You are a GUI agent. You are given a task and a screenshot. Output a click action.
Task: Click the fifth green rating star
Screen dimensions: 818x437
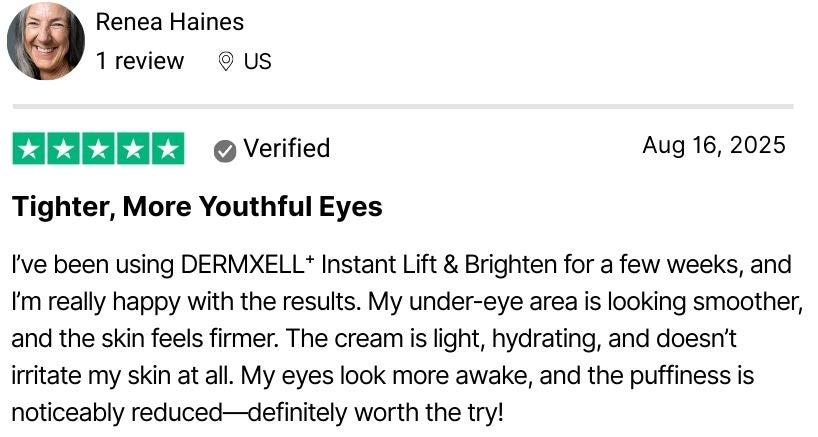[167, 149]
